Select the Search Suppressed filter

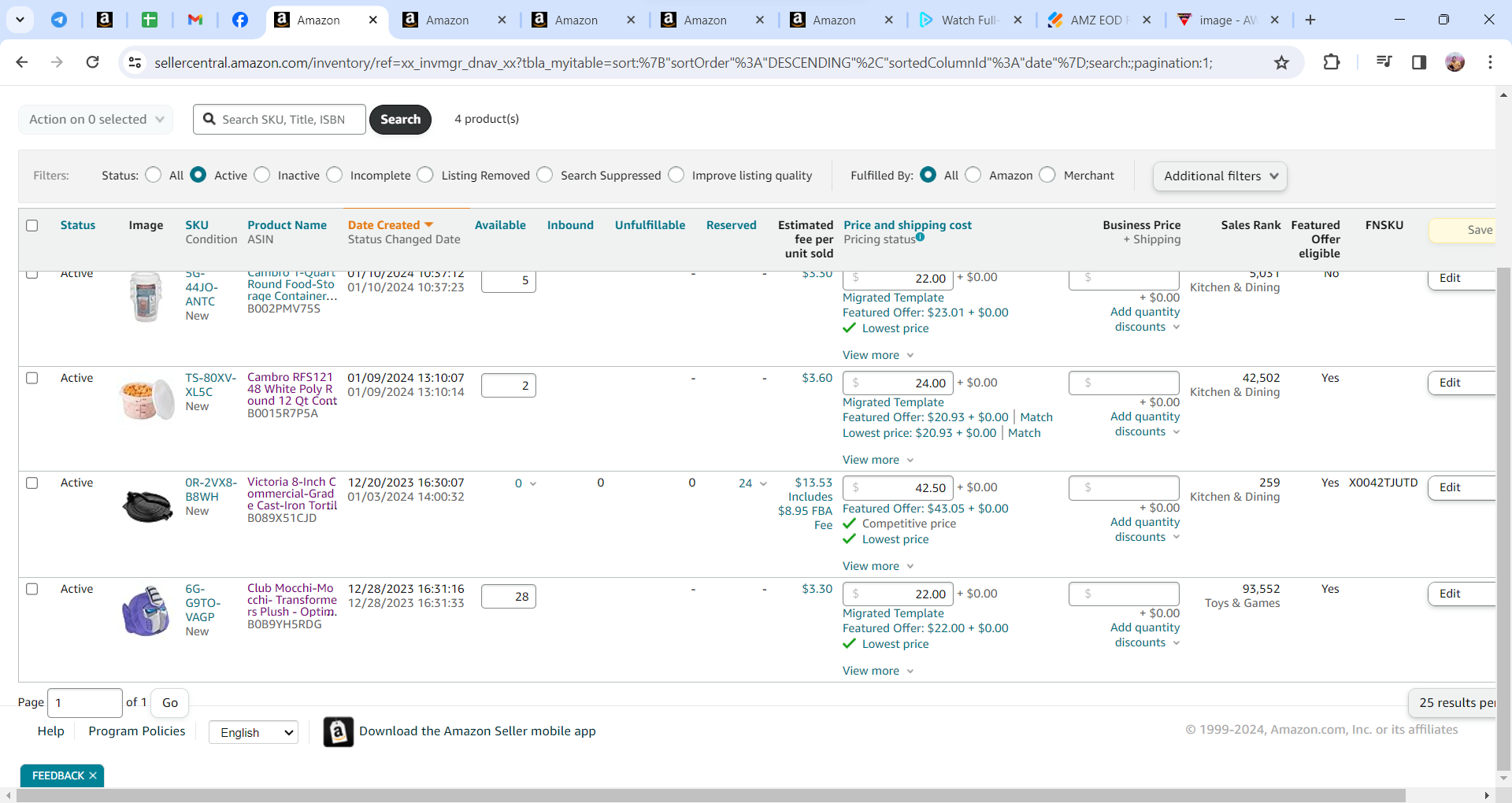point(545,175)
